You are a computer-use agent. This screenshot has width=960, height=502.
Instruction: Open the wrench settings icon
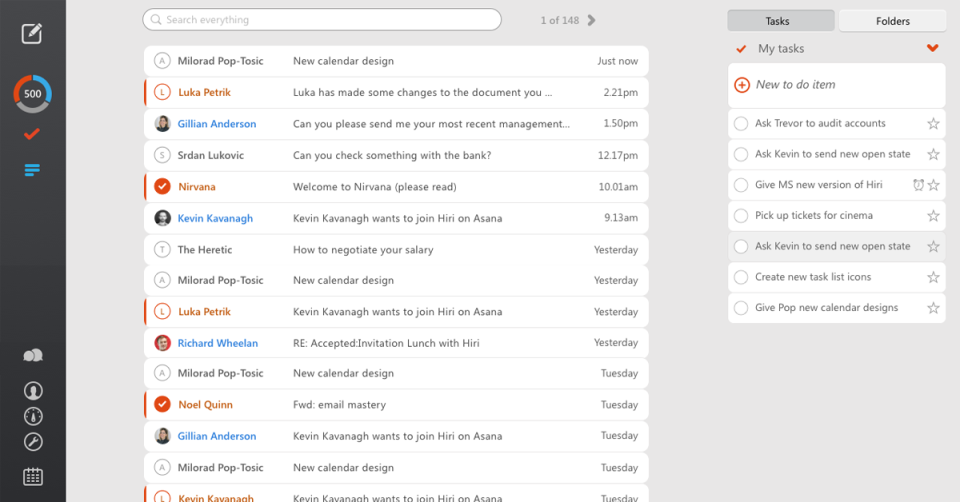(x=33, y=441)
